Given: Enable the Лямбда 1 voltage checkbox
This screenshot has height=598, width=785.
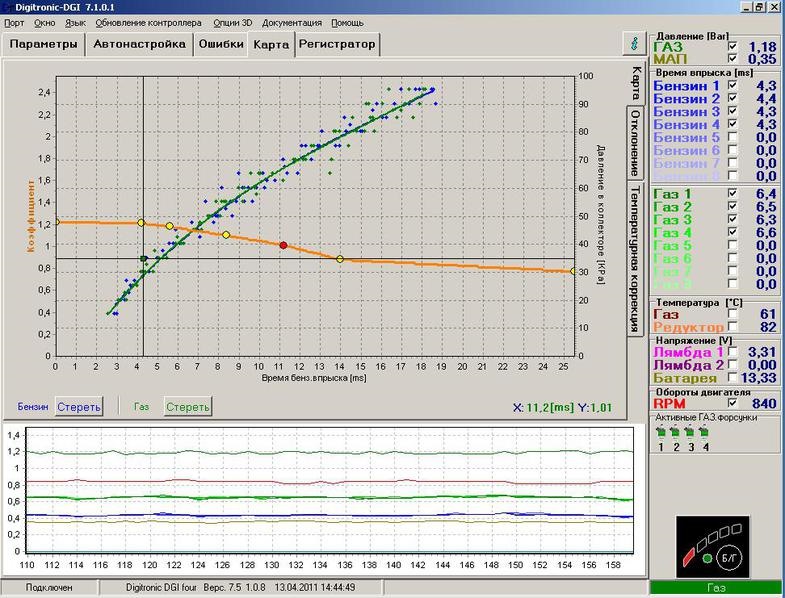Looking at the screenshot, I should tap(732, 351).
